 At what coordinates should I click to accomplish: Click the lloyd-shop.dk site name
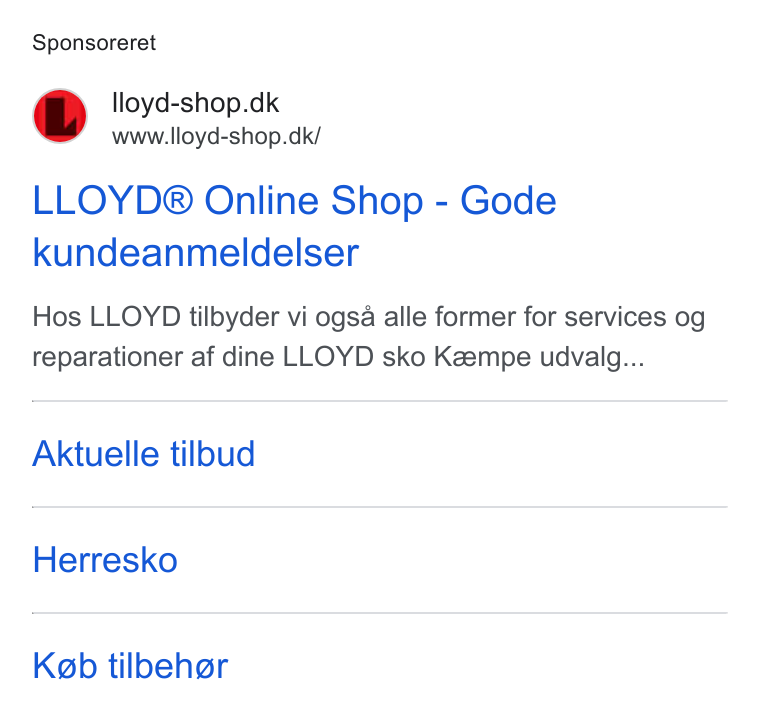point(195,103)
